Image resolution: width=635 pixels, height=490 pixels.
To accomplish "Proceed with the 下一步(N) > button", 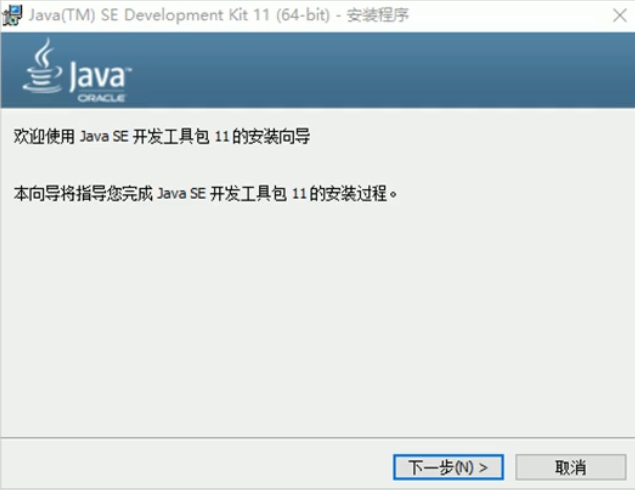I will click(448, 467).
